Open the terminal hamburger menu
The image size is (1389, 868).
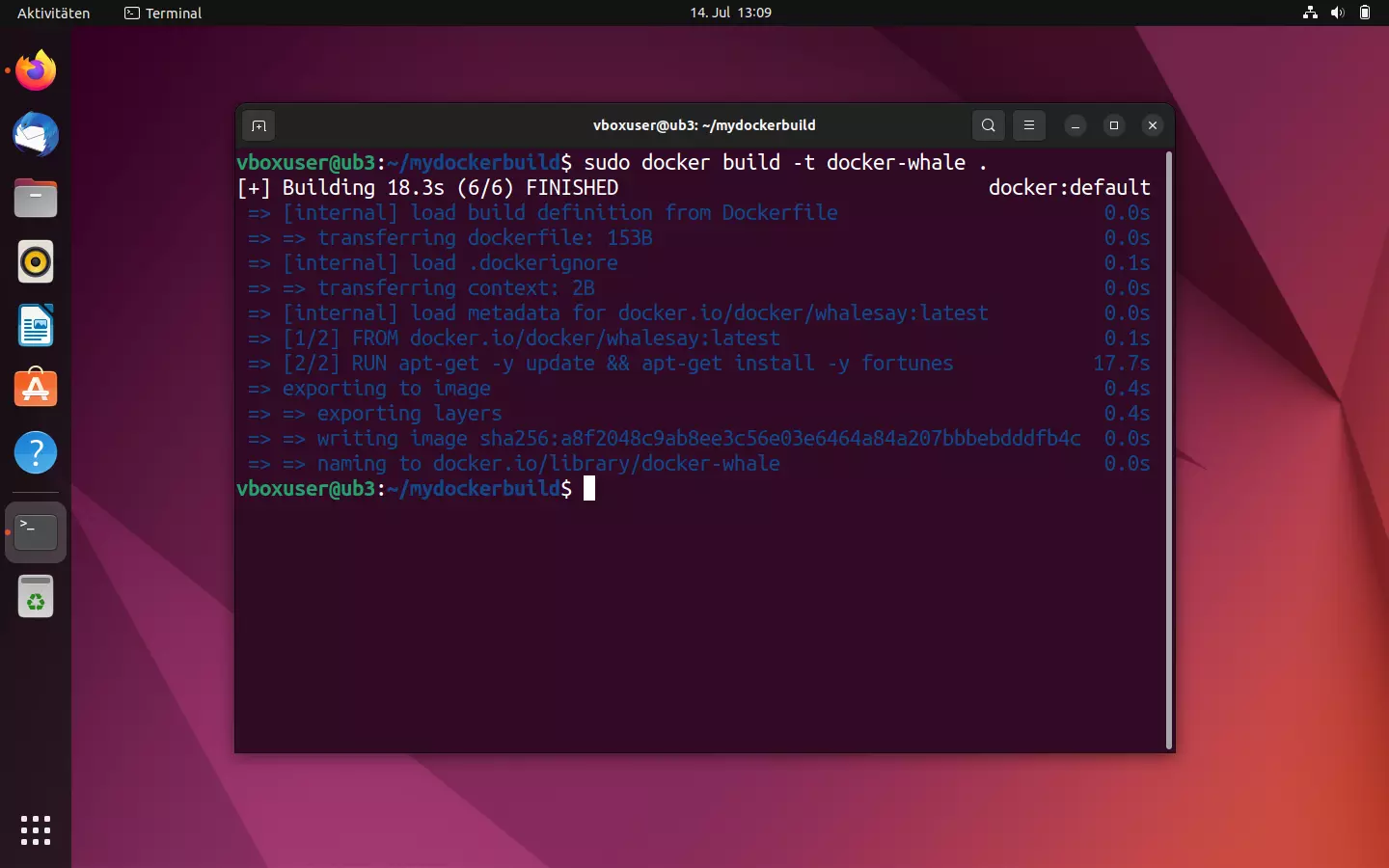tap(1029, 125)
